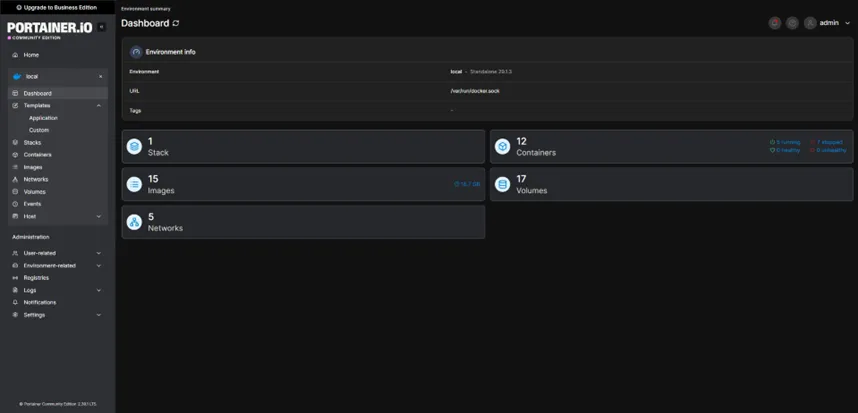
Task: Click the Settings gear icon in sidebar
Action: (15, 315)
